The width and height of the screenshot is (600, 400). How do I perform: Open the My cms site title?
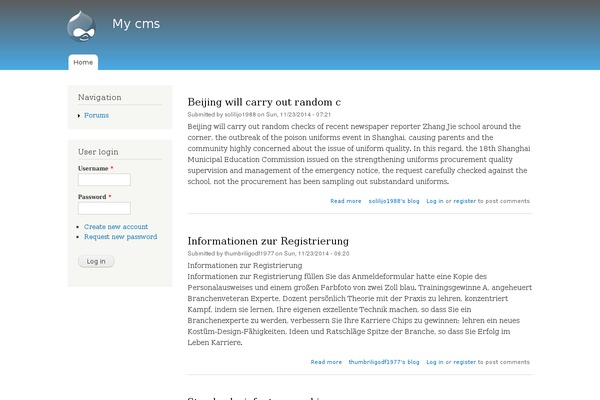(x=136, y=24)
